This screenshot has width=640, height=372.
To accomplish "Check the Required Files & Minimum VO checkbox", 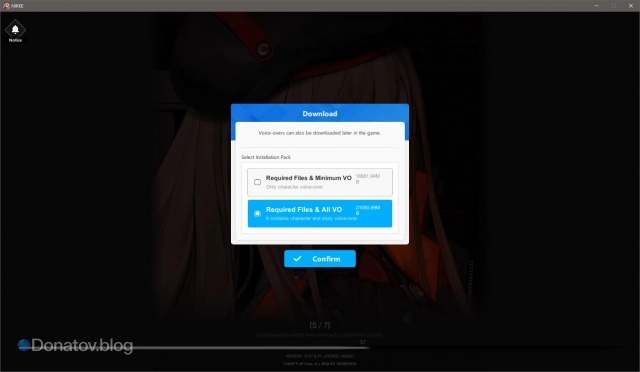I will (x=258, y=182).
